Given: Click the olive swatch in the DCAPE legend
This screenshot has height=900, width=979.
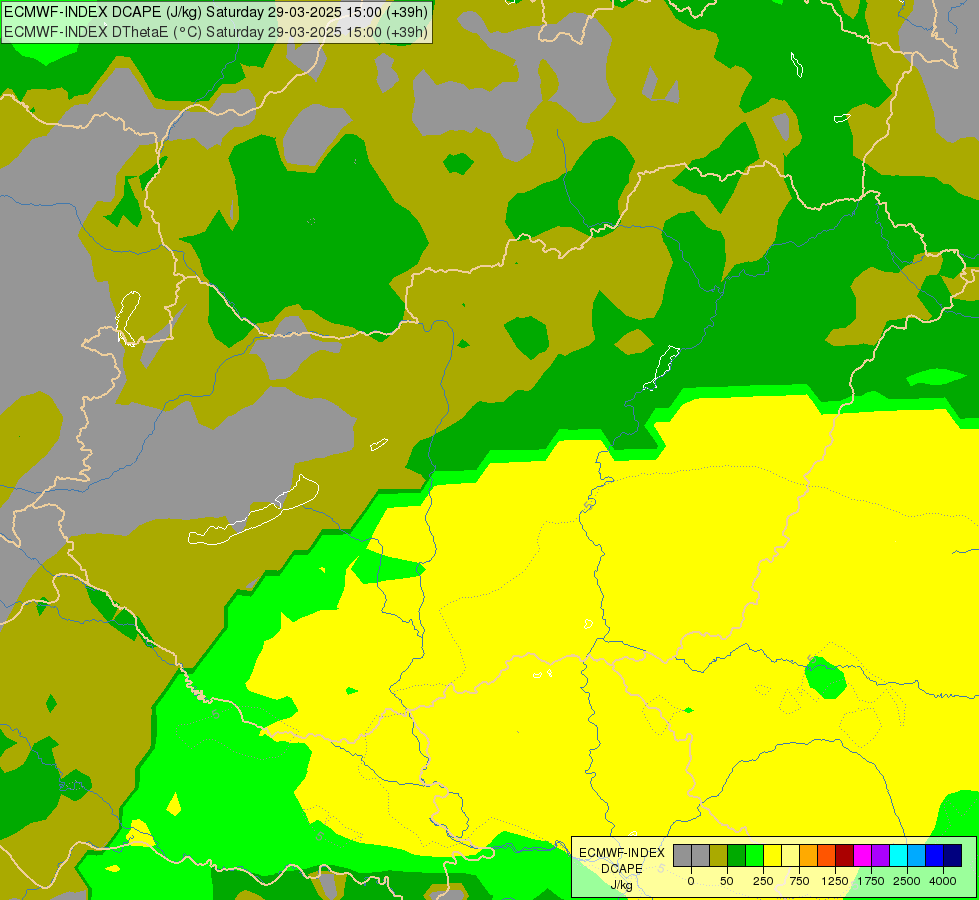Looking at the screenshot, I should (x=719, y=856).
